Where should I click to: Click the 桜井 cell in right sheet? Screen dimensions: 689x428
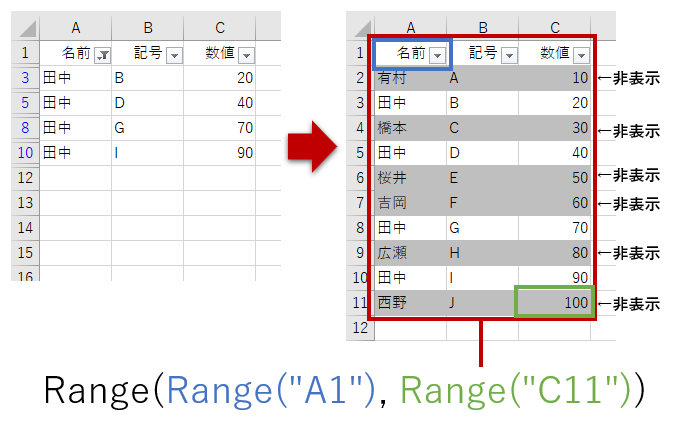[411, 178]
